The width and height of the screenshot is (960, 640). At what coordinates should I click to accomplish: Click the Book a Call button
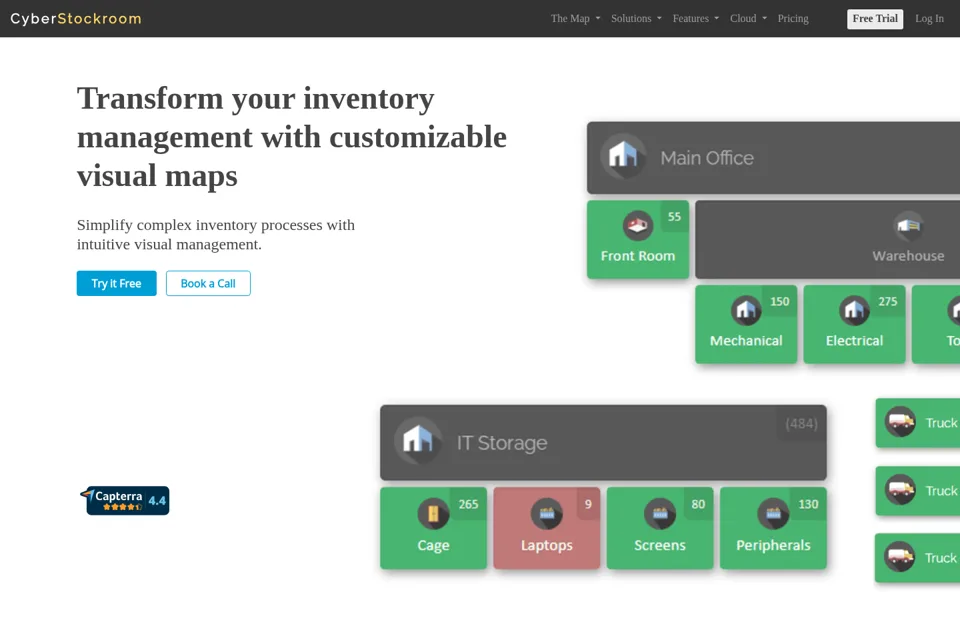(x=208, y=283)
